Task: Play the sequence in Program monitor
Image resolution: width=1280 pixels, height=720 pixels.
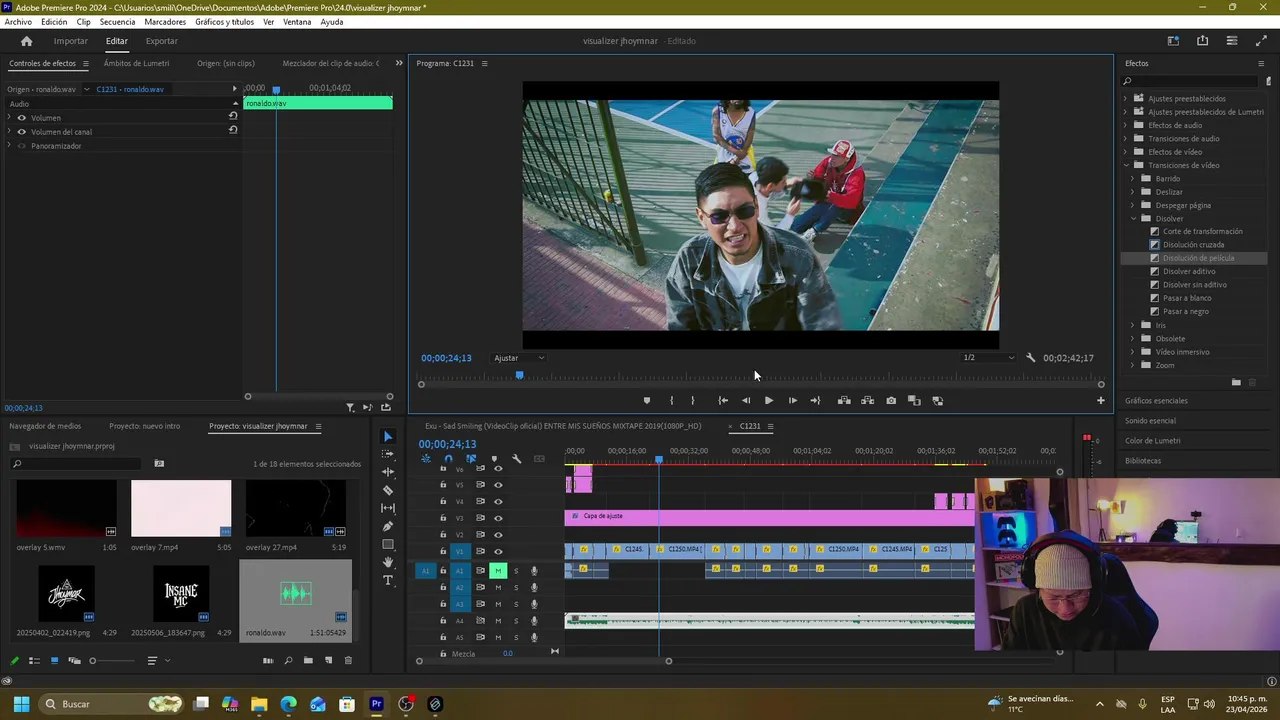Action: pyautogui.click(x=768, y=400)
